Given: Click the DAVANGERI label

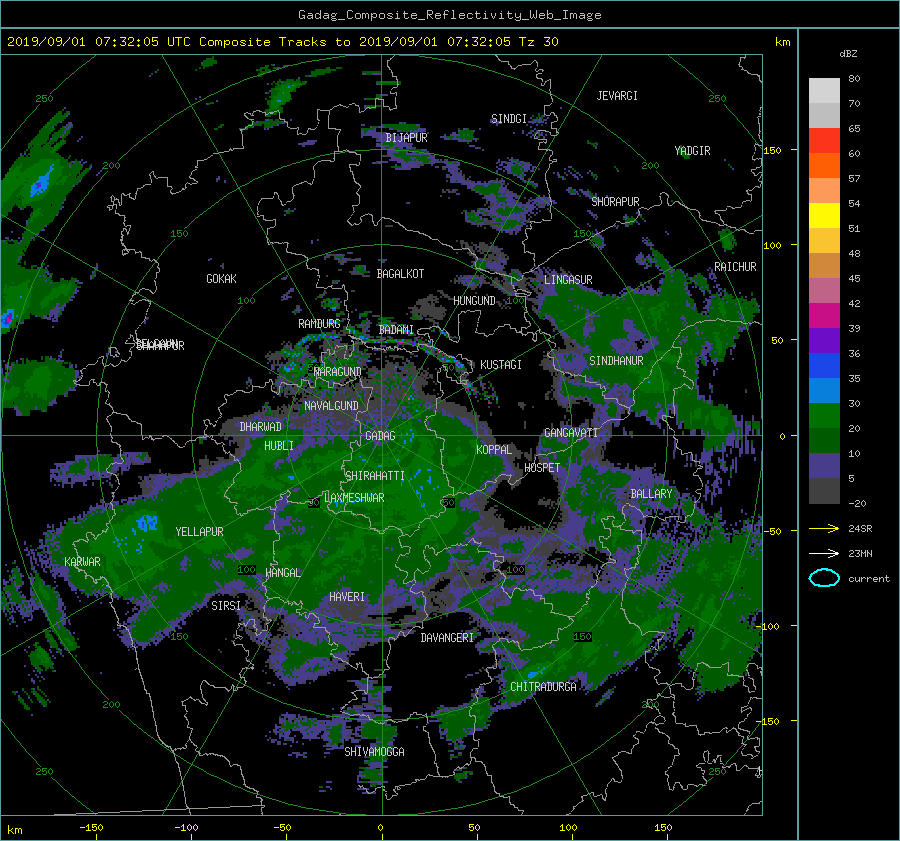Looking at the screenshot, I should tap(447, 638).
